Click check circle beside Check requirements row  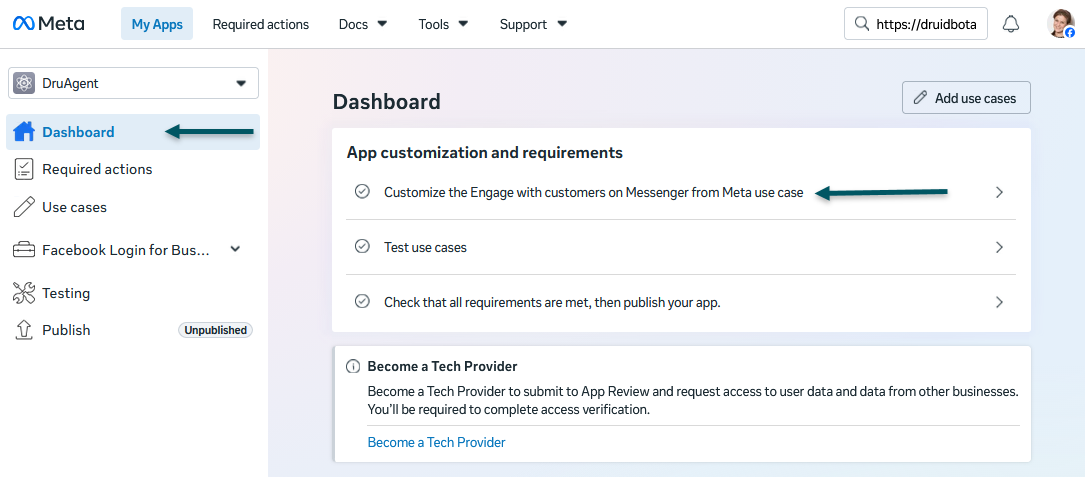[362, 302]
